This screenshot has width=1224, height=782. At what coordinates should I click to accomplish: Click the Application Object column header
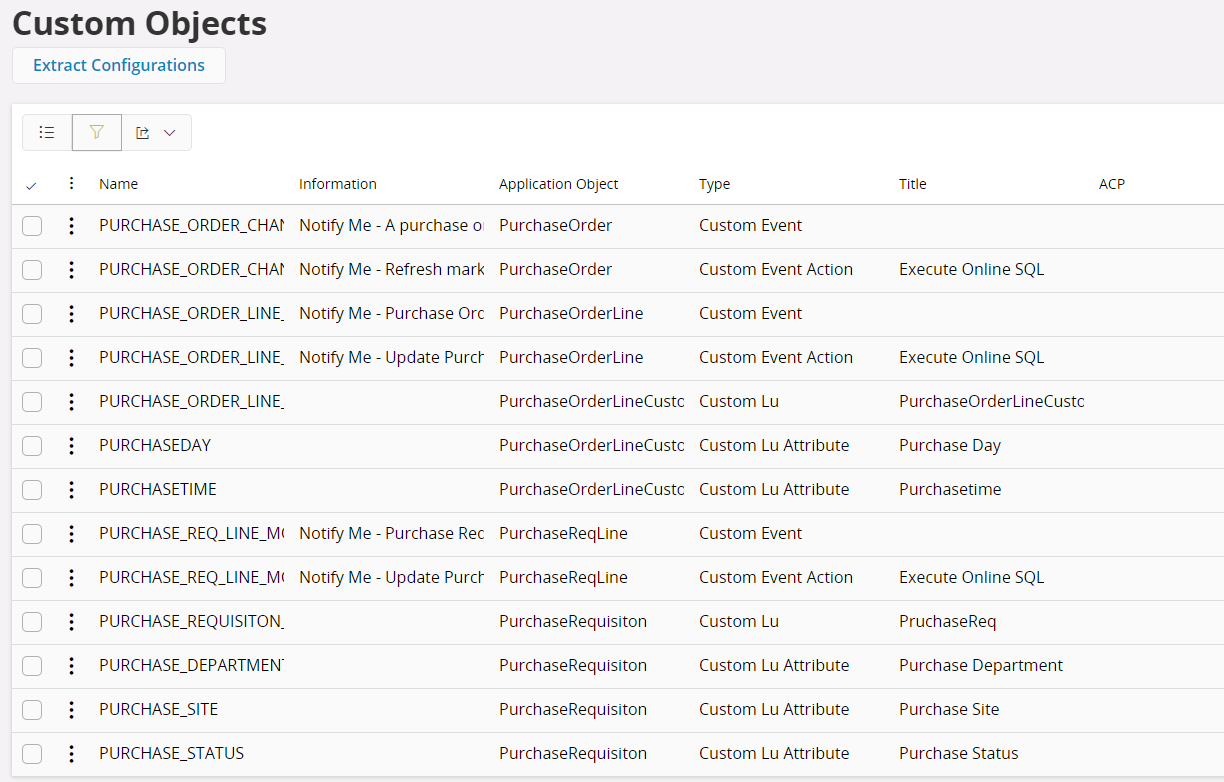[x=558, y=184]
